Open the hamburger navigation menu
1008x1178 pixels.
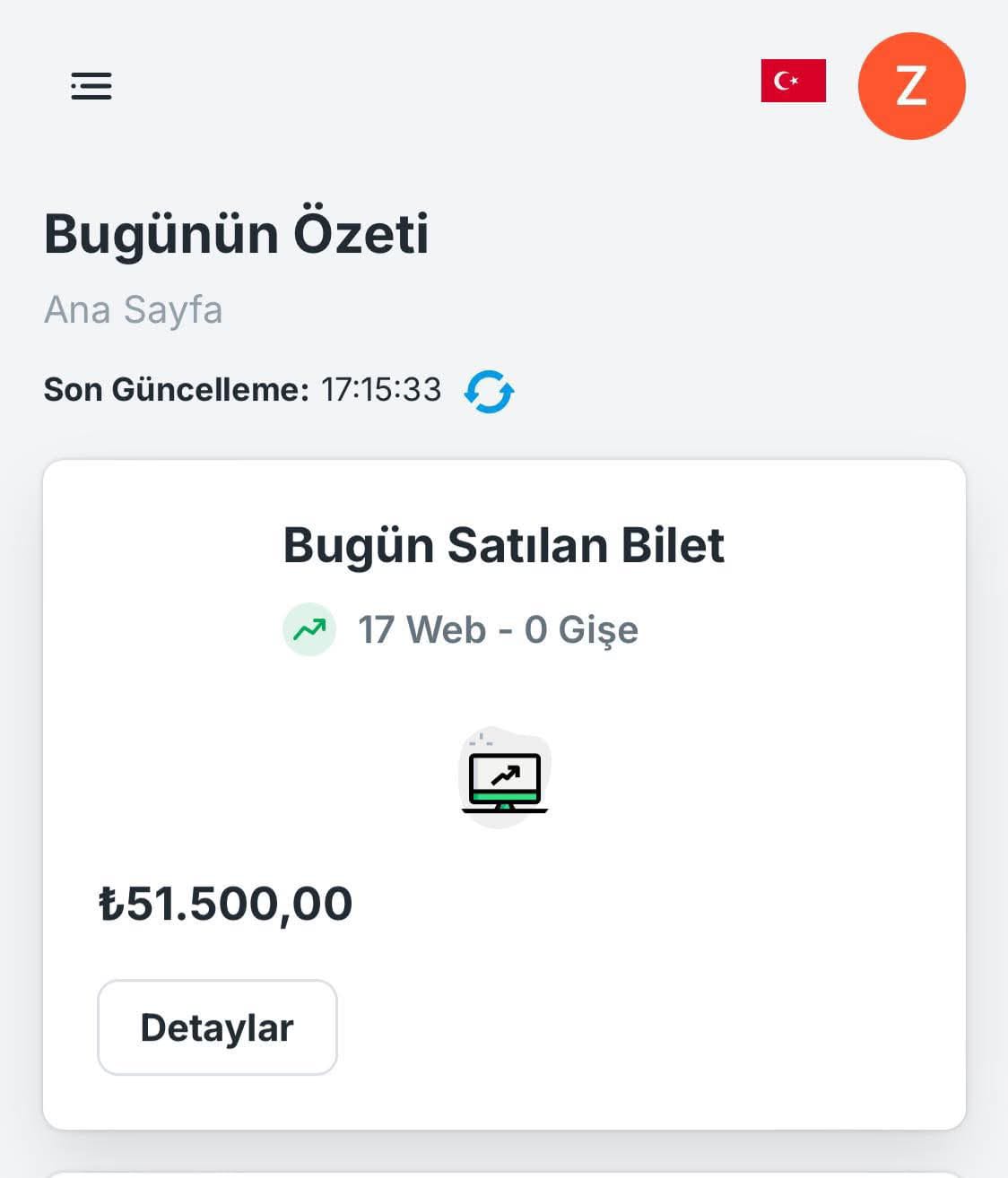[91, 86]
